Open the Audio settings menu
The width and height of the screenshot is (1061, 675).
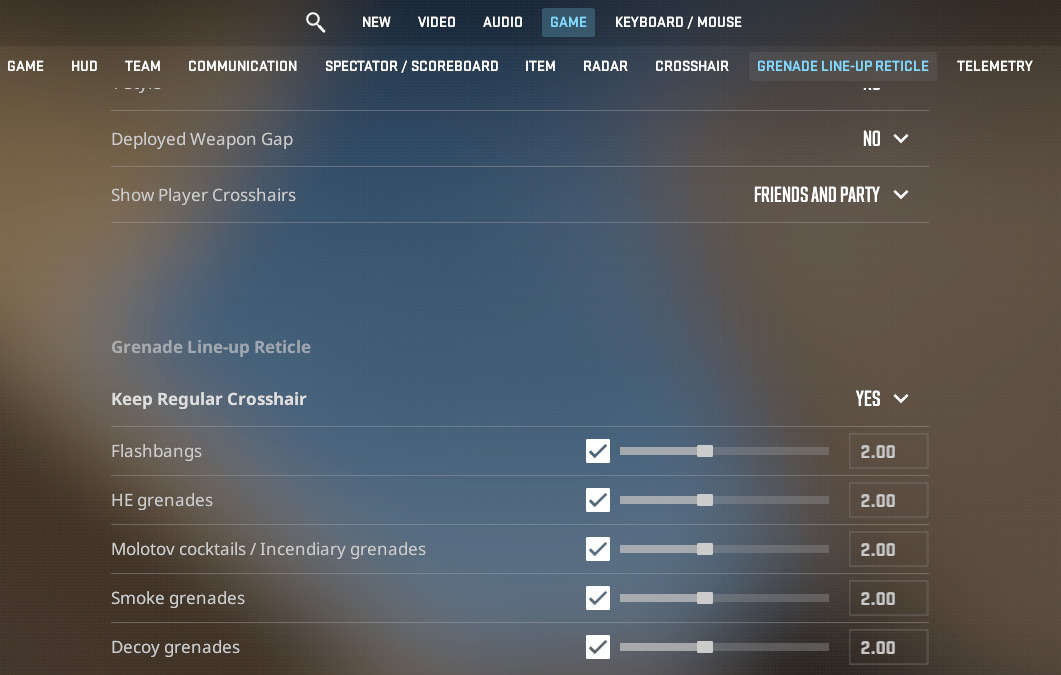point(502,22)
